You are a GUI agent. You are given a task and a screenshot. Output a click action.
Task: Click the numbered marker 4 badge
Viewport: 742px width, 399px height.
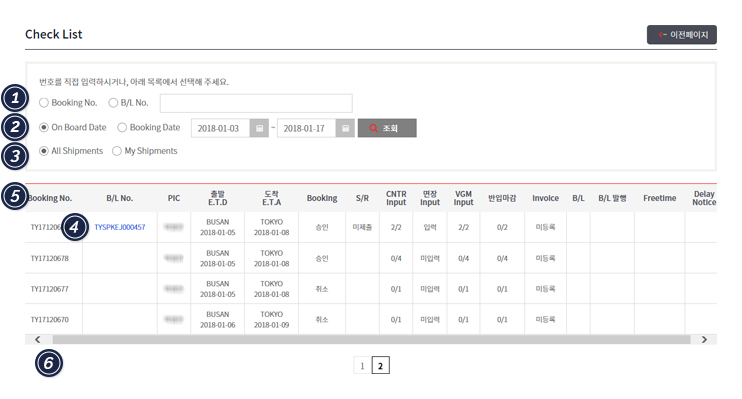pos(74,227)
